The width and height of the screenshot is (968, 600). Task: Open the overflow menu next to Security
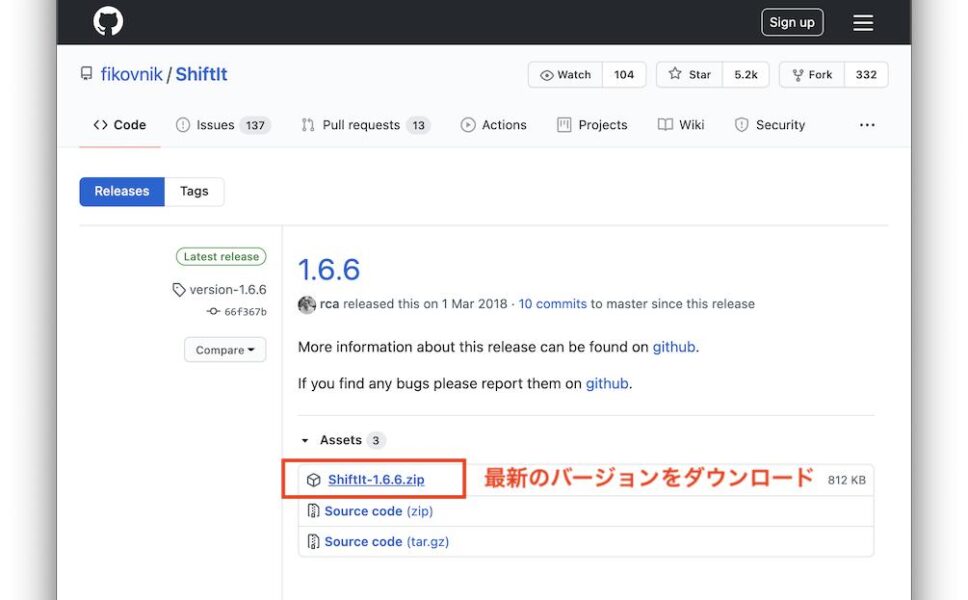pyautogui.click(x=866, y=124)
